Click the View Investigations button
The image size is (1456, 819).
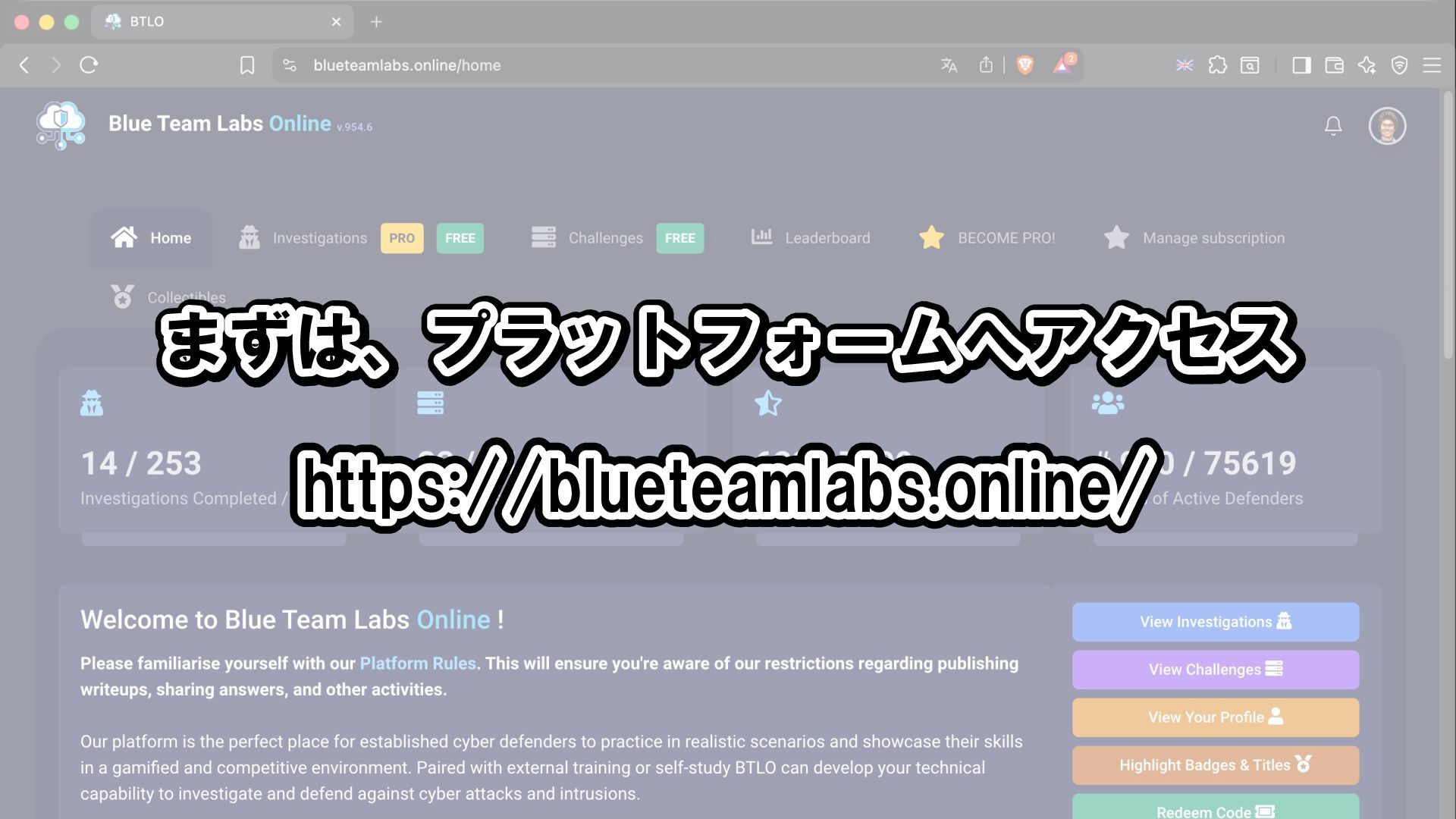click(x=1215, y=622)
